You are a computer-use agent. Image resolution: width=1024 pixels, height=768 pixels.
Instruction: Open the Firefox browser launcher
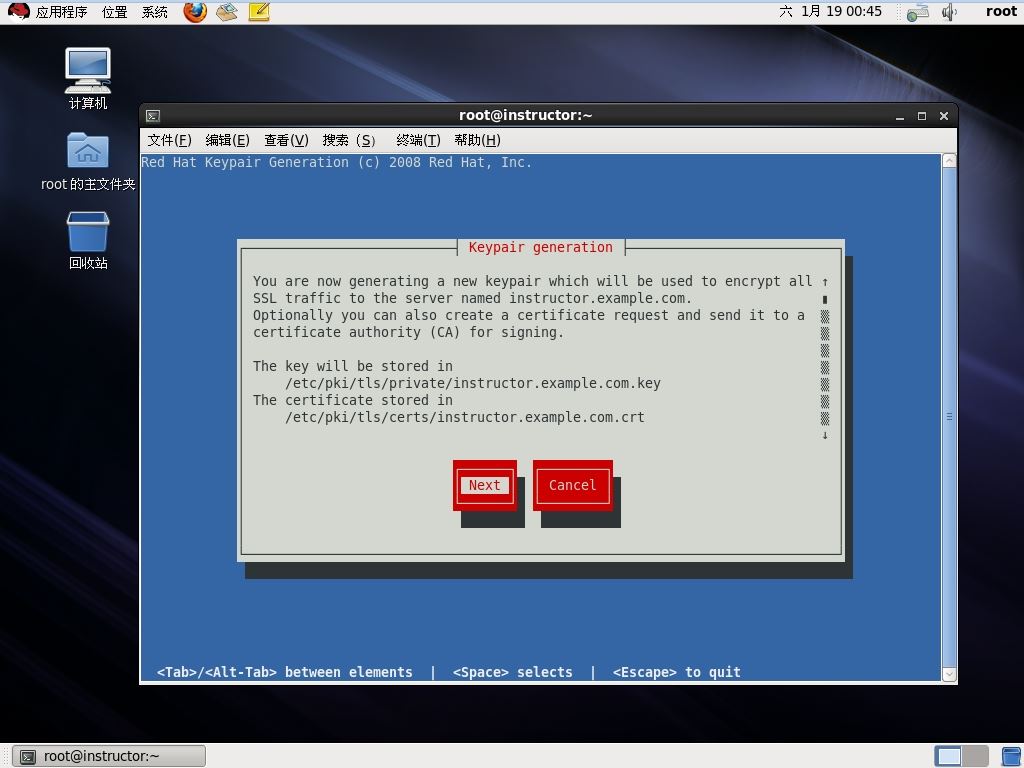point(195,12)
